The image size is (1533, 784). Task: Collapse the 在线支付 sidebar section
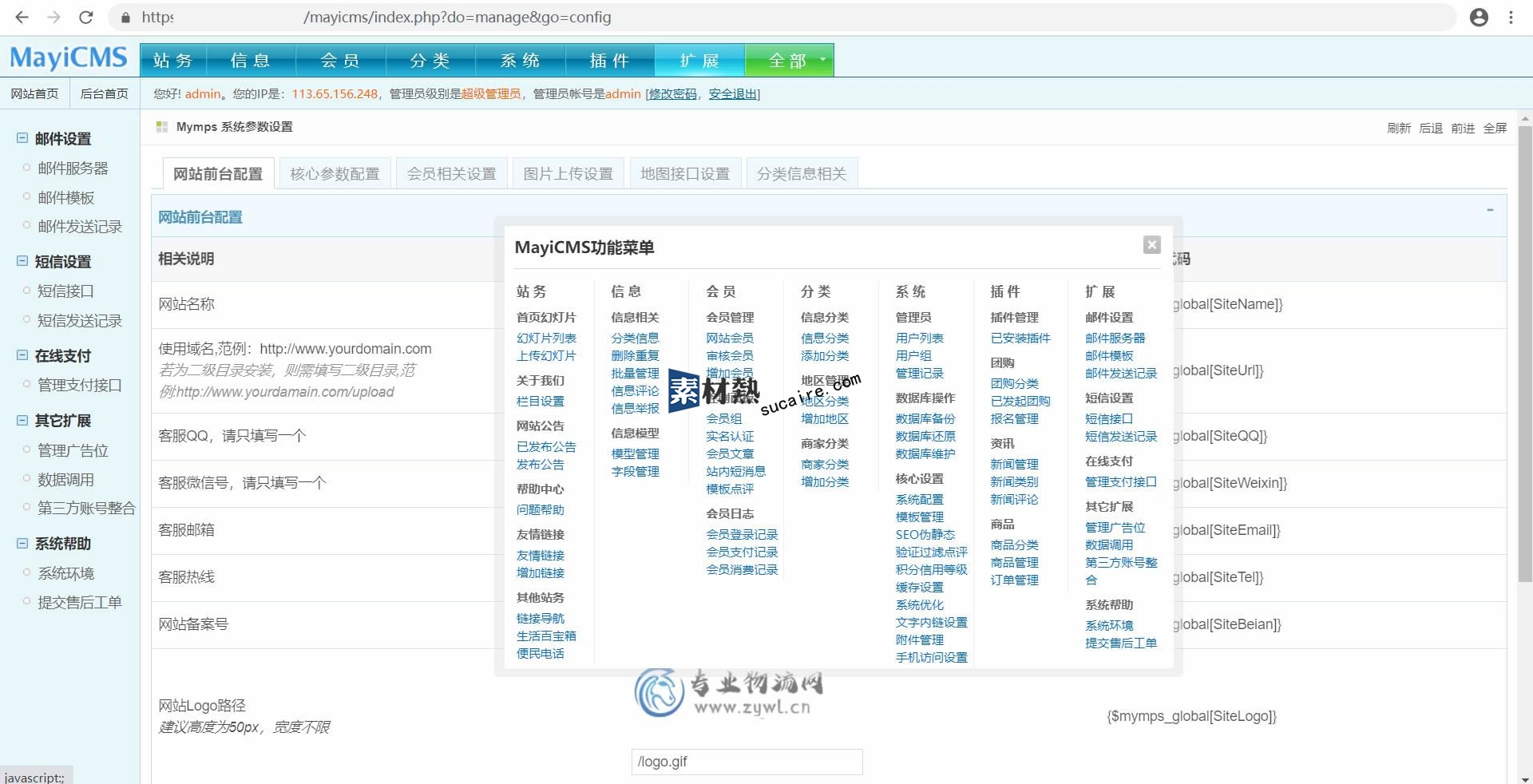(22, 355)
